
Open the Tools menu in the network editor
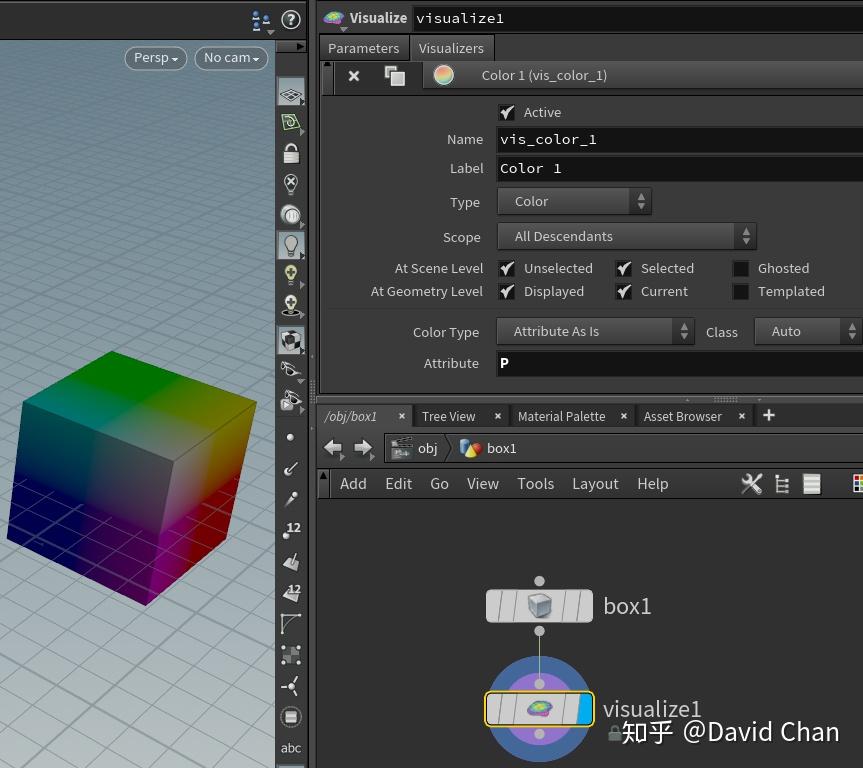coord(535,483)
